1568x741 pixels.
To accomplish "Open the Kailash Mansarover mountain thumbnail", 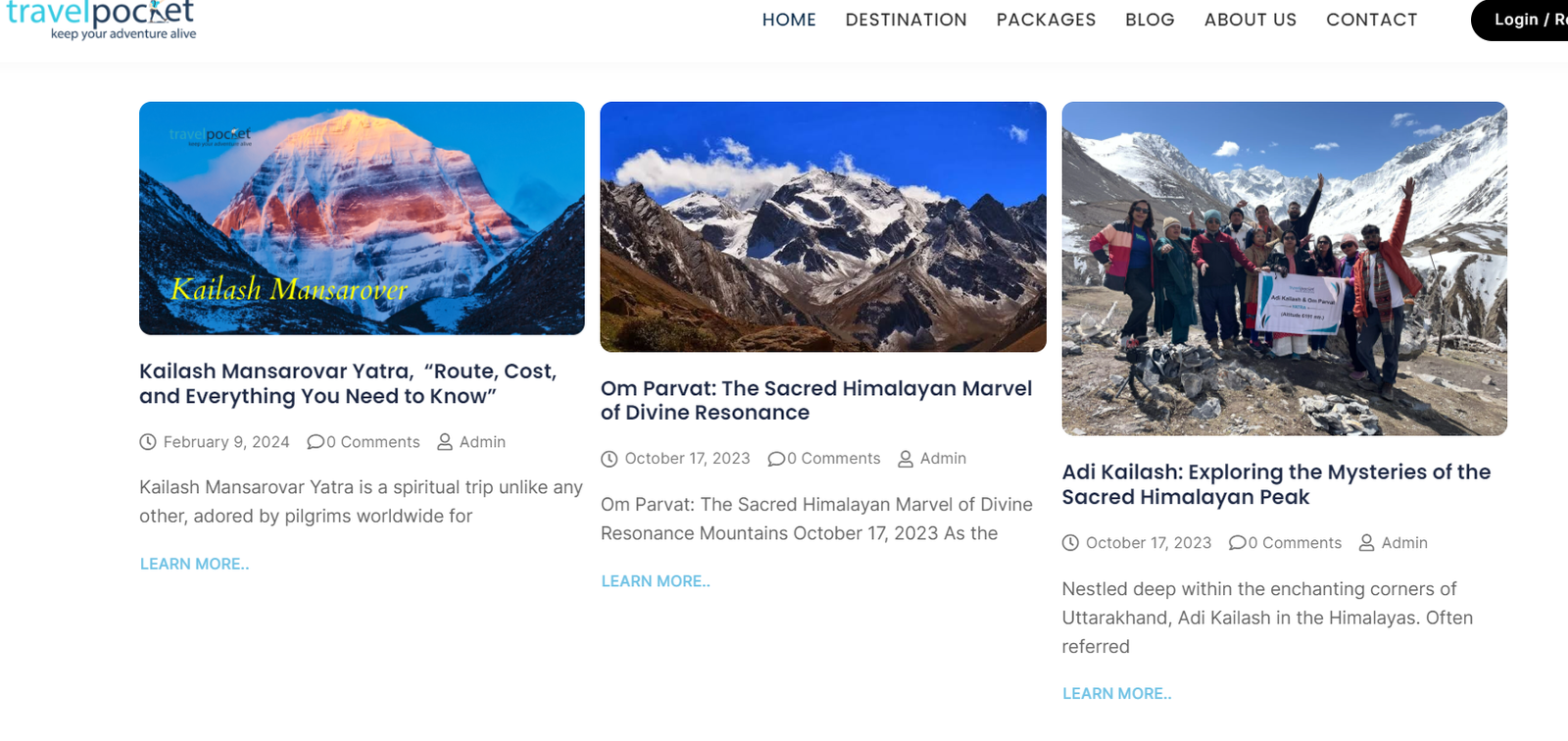I will click(362, 218).
